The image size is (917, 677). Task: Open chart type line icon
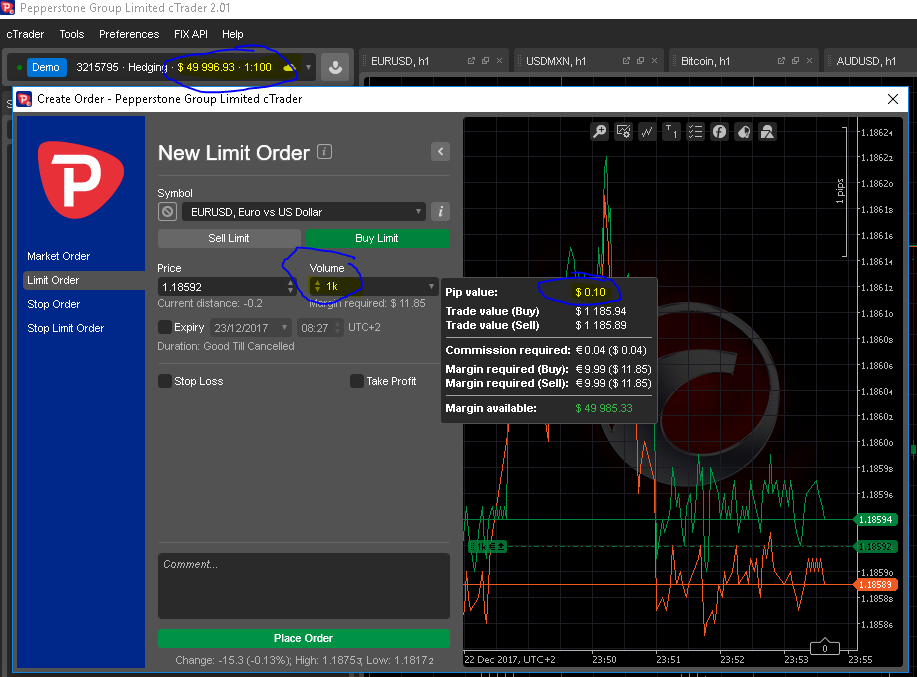click(647, 132)
